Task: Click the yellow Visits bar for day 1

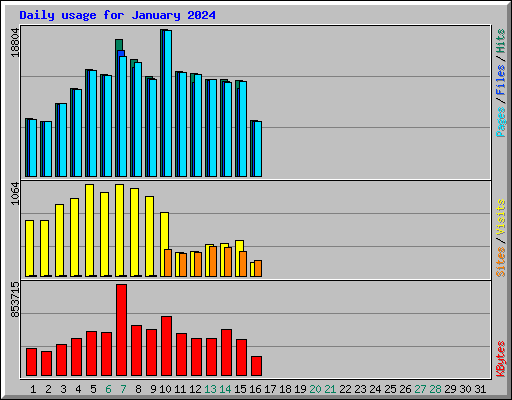Action: (29, 248)
